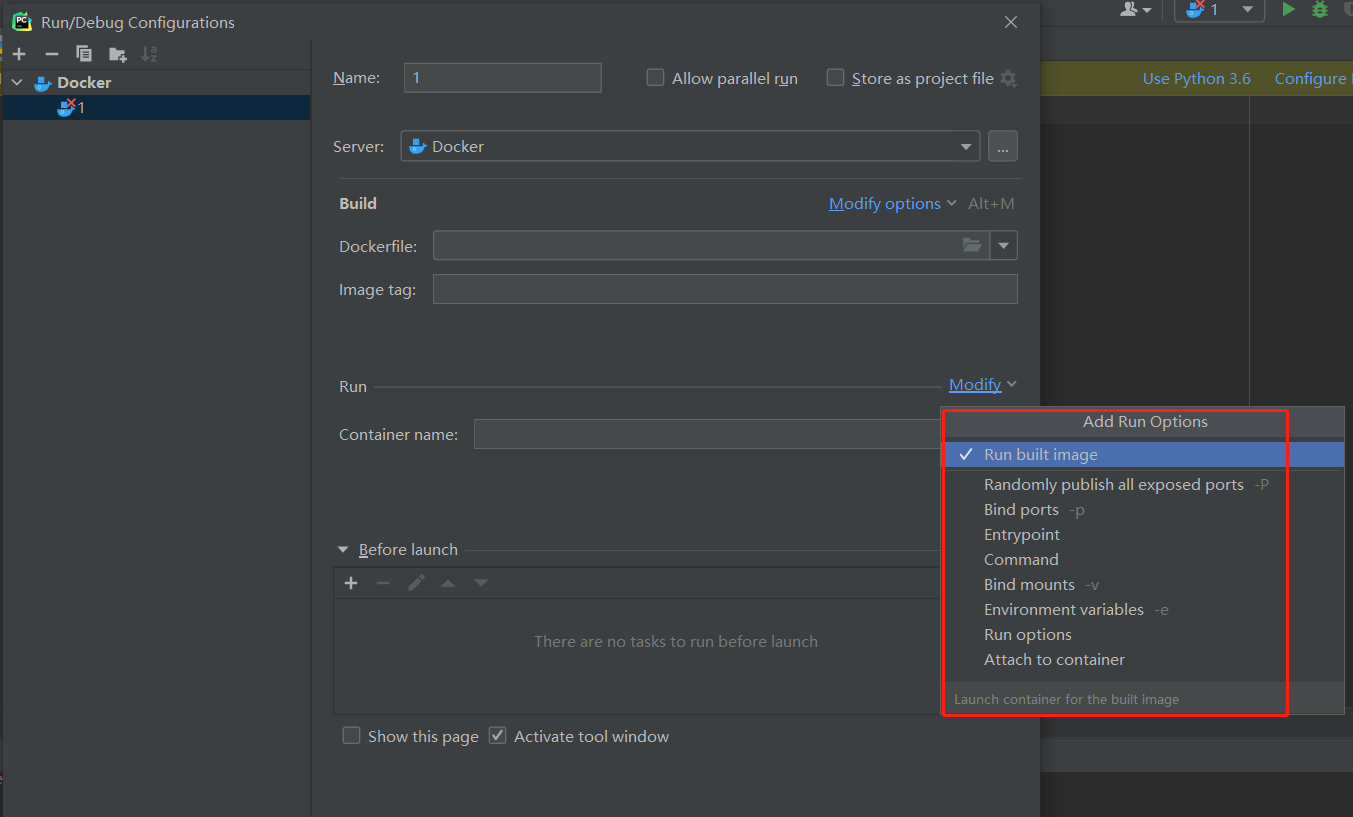1353x817 pixels.
Task: Open the Server Docker dropdown
Action: click(690, 146)
